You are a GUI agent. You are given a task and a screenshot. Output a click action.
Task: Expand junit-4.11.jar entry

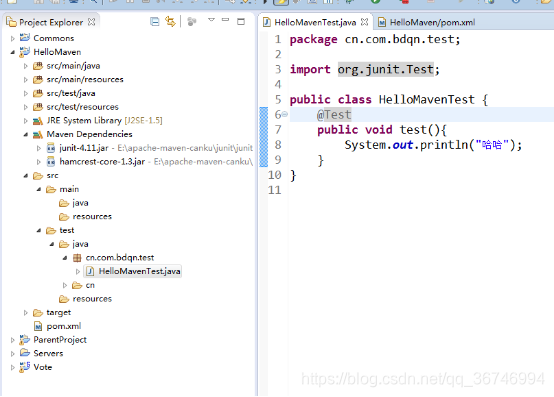(x=39, y=148)
